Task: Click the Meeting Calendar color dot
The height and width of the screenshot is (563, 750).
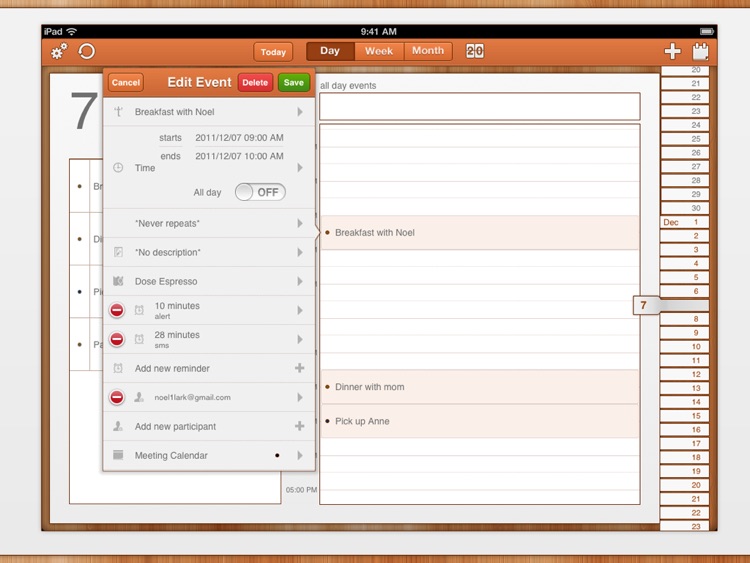Action: tap(277, 455)
